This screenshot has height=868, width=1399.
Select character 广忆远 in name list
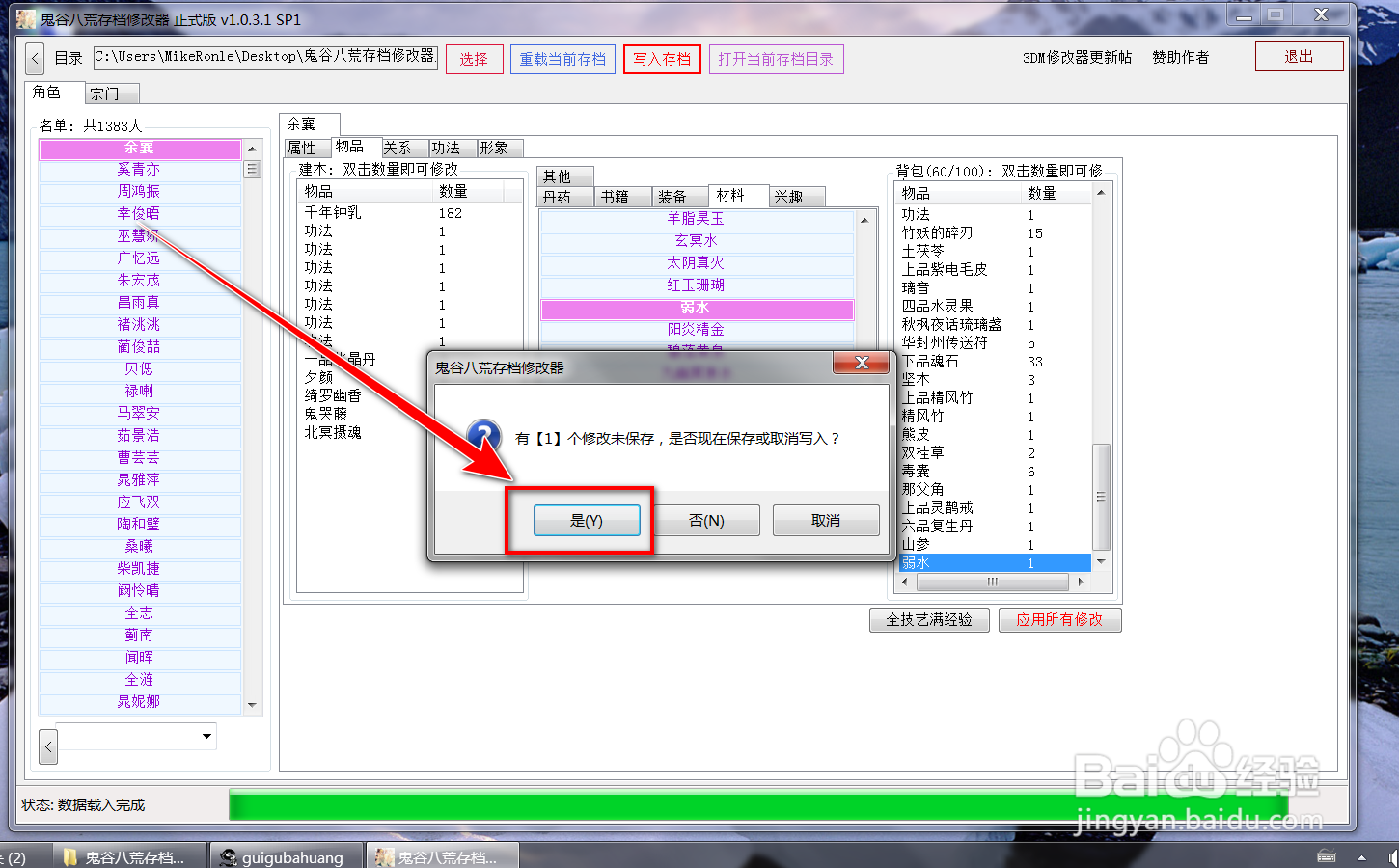coord(140,258)
